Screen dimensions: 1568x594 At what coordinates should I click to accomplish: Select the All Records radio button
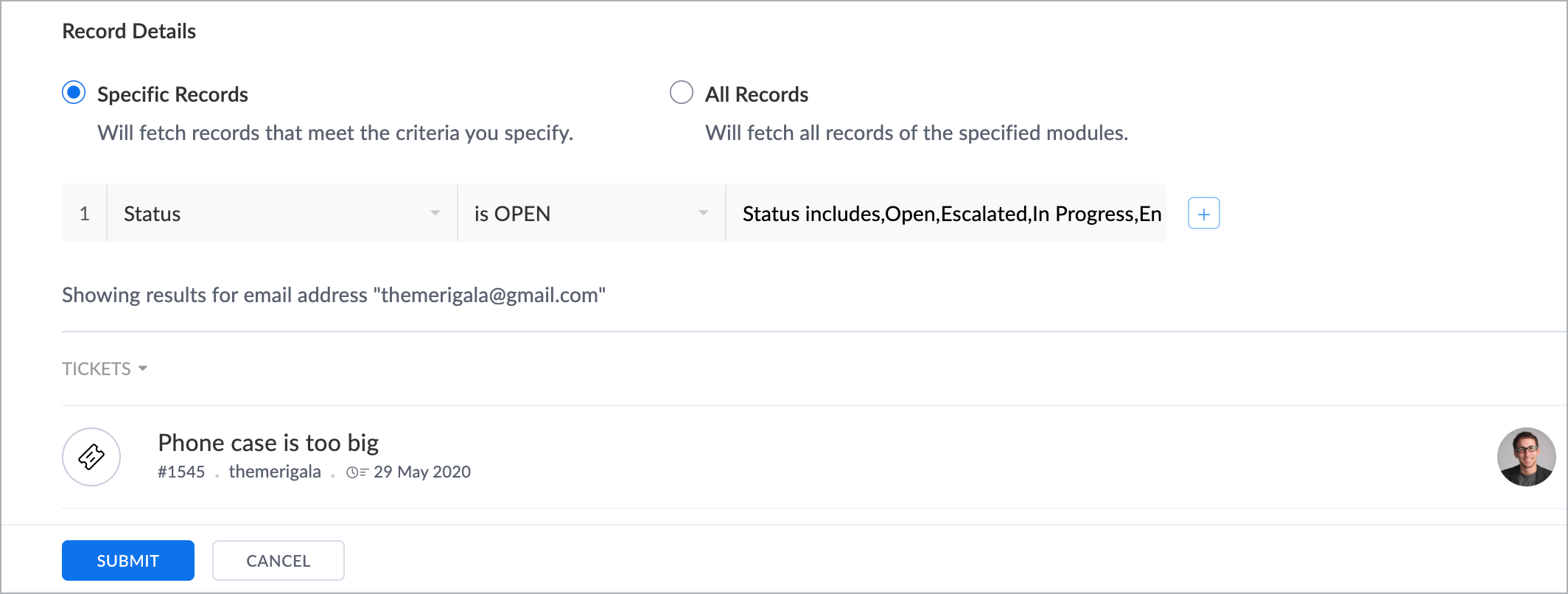pos(682,93)
